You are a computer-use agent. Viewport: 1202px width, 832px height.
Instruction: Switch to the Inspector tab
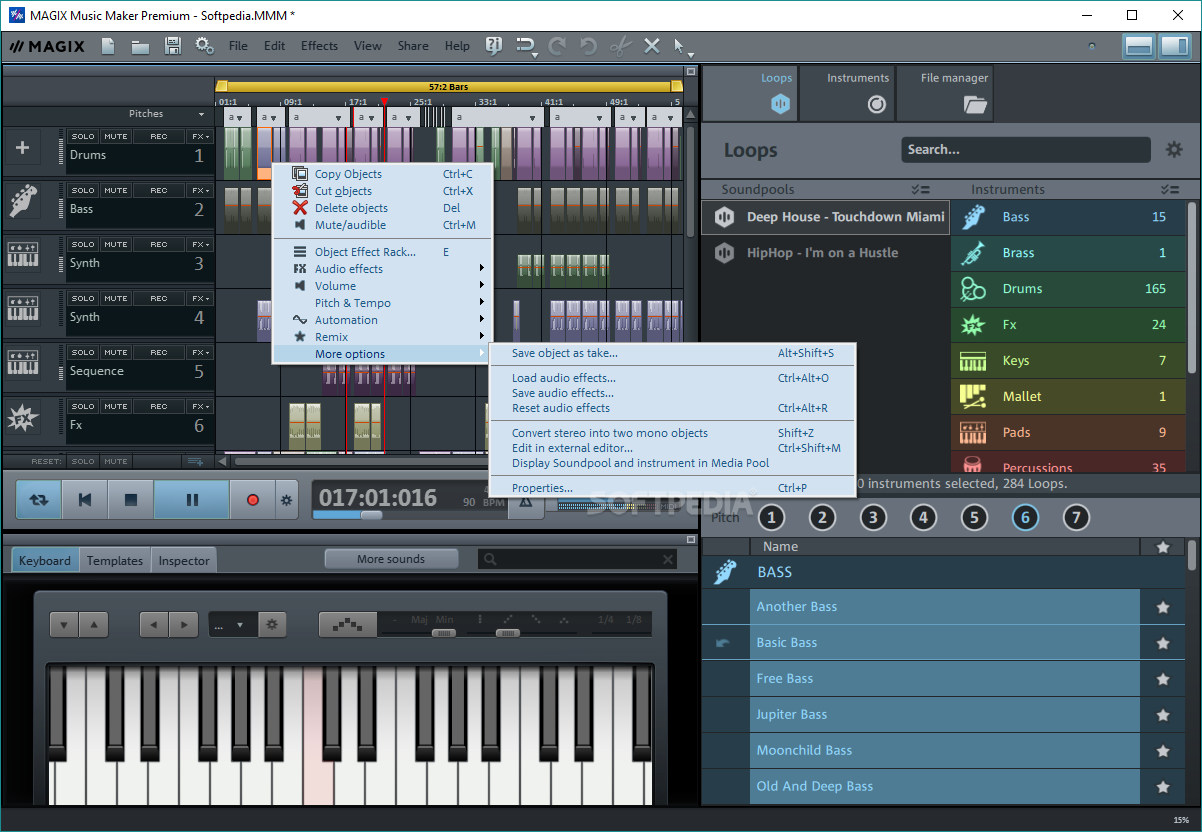(x=184, y=561)
